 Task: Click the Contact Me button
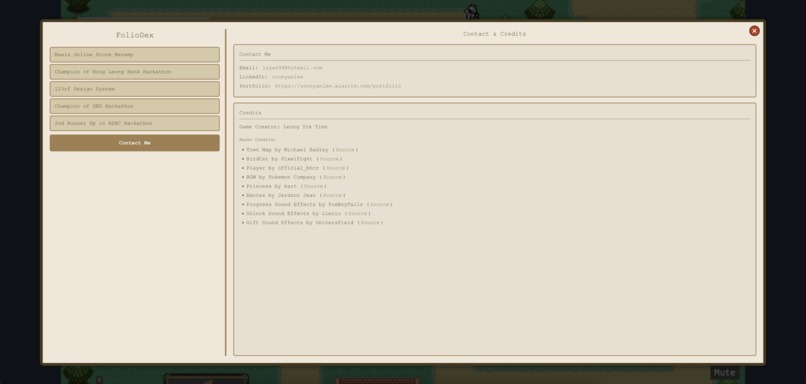point(135,143)
